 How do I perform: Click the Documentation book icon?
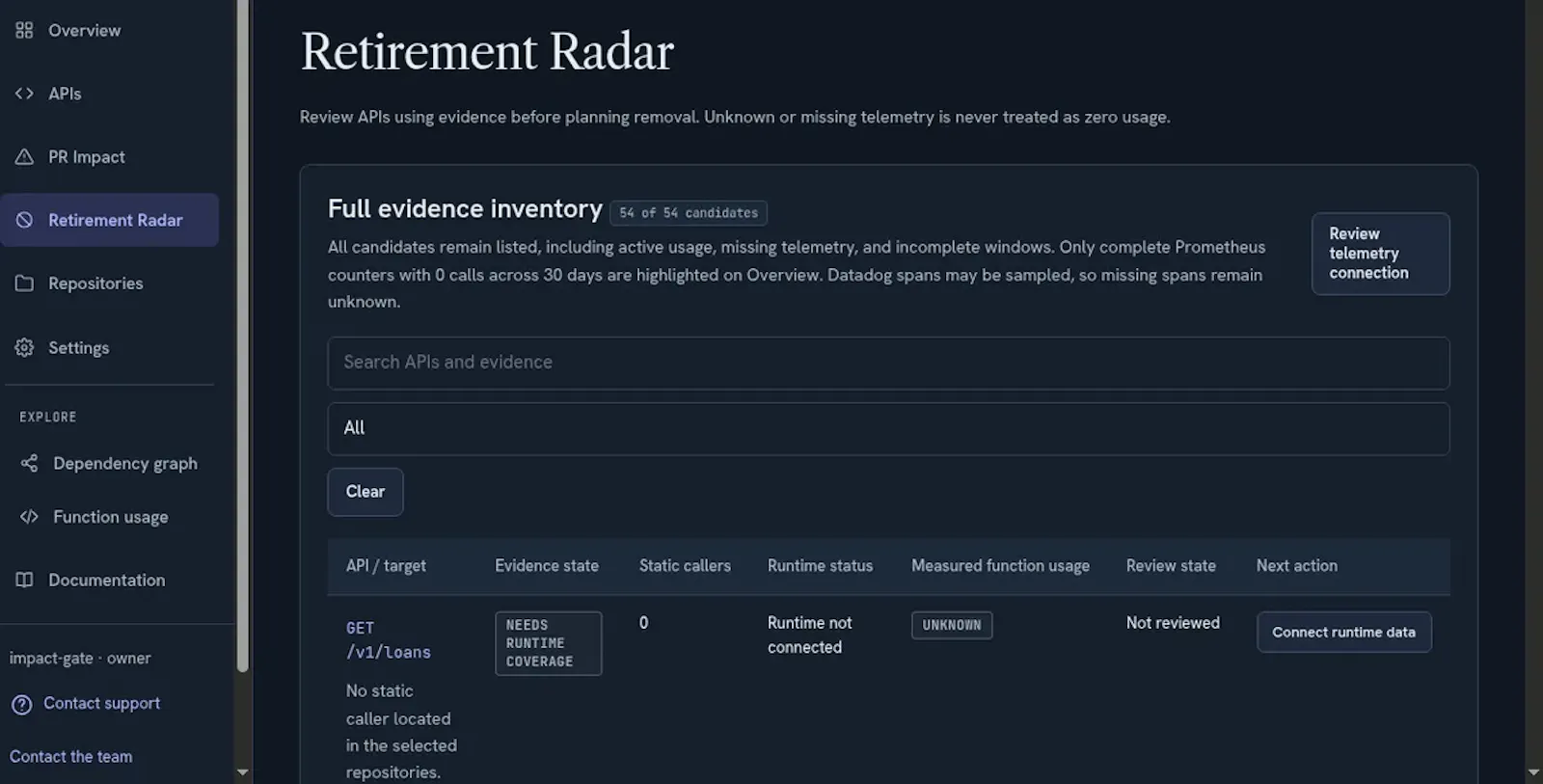click(x=24, y=580)
